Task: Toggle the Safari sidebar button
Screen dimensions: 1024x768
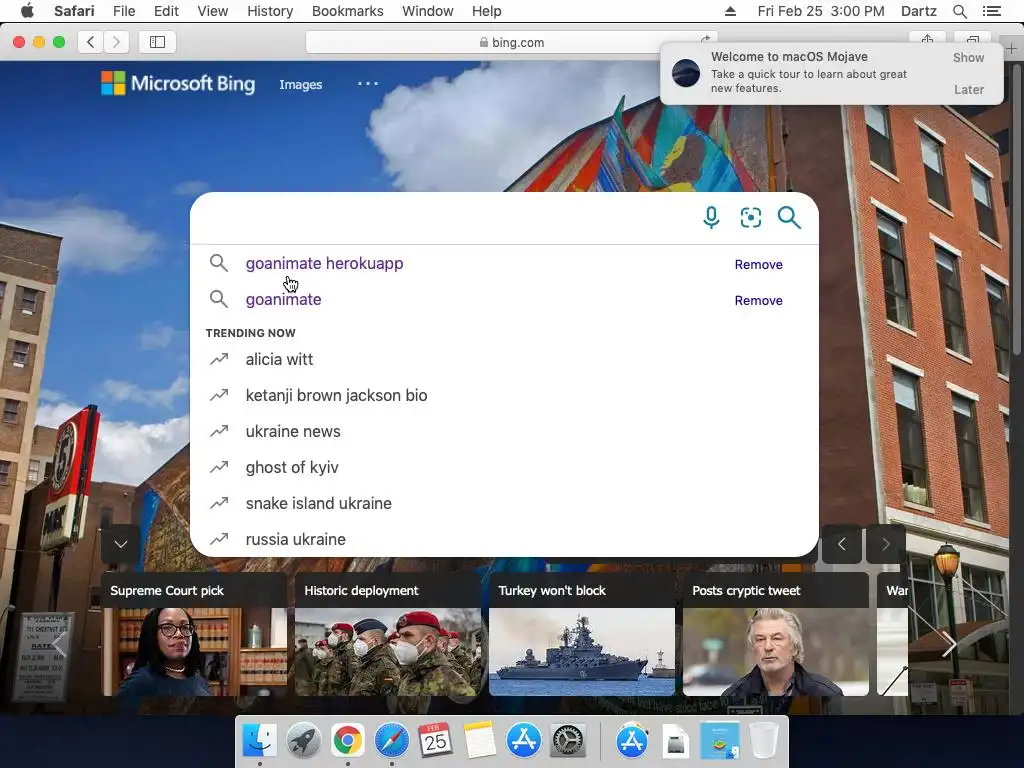Action: click(157, 42)
